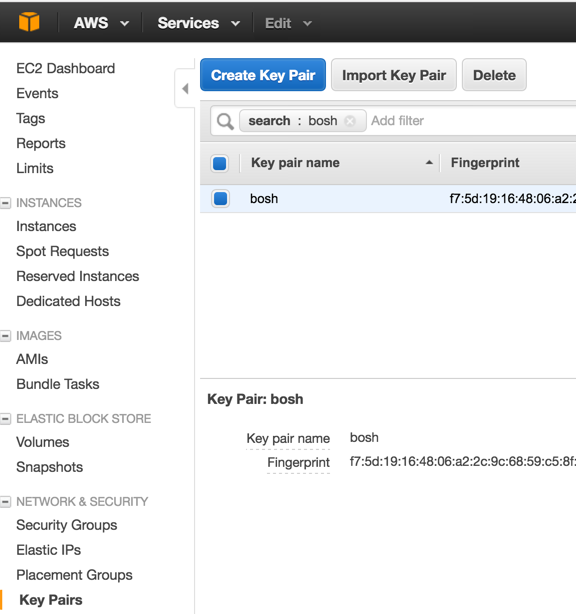The height and width of the screenshot is (614, 576).
Task: Uncheck the bosh key pair checkbox
Action: click(220, 198)
